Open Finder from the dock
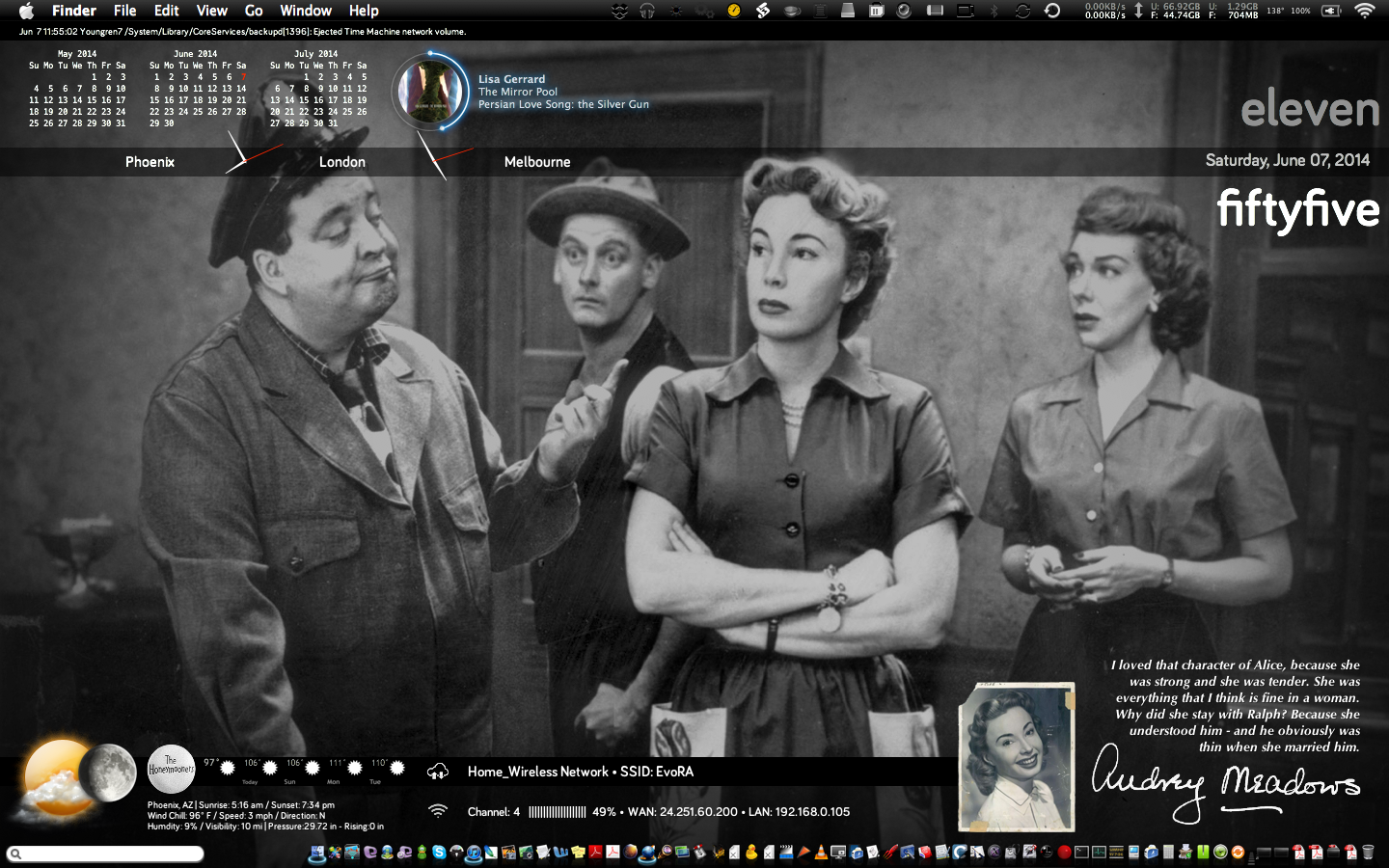Viewport: 1389px width, 868px height. pyautogui.click(x=317, y=853)
